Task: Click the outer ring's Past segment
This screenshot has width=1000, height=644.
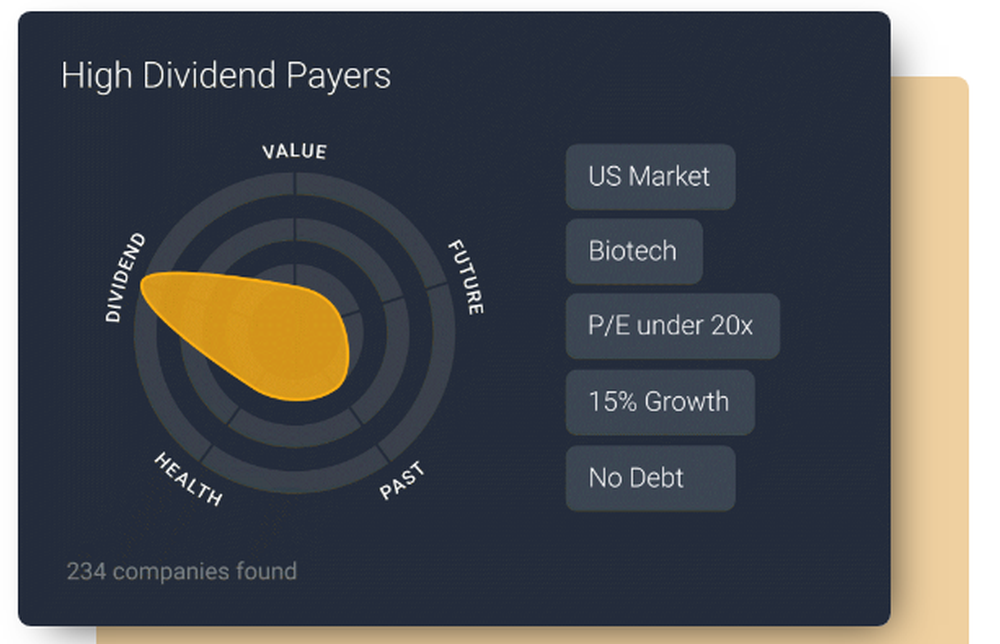Action: [x=295, y=479]
